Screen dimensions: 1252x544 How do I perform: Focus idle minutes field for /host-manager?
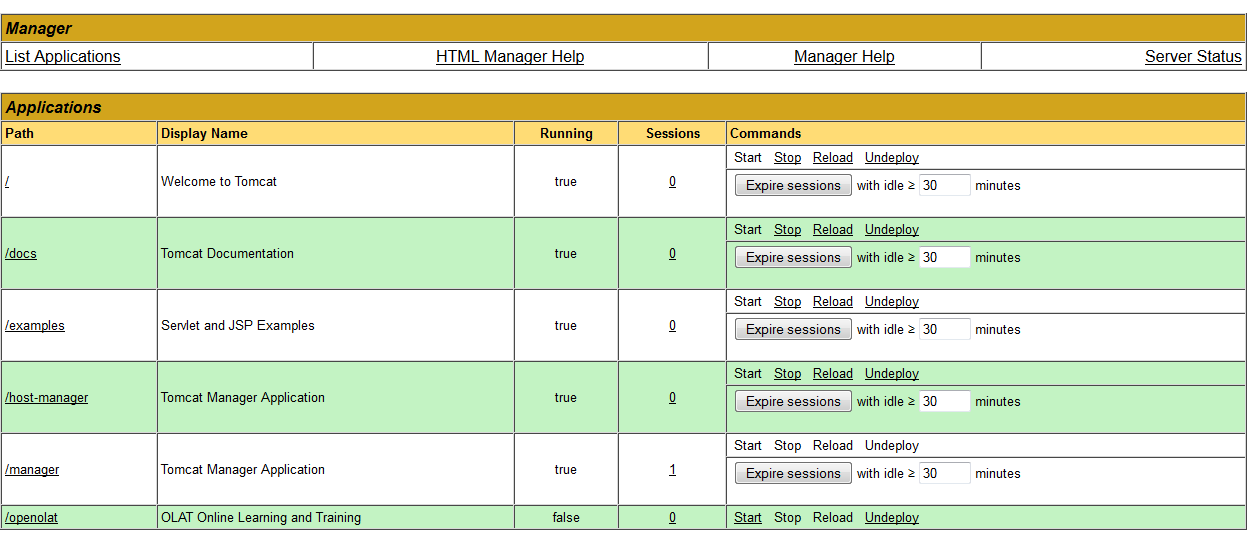click(x=945, y=402)
